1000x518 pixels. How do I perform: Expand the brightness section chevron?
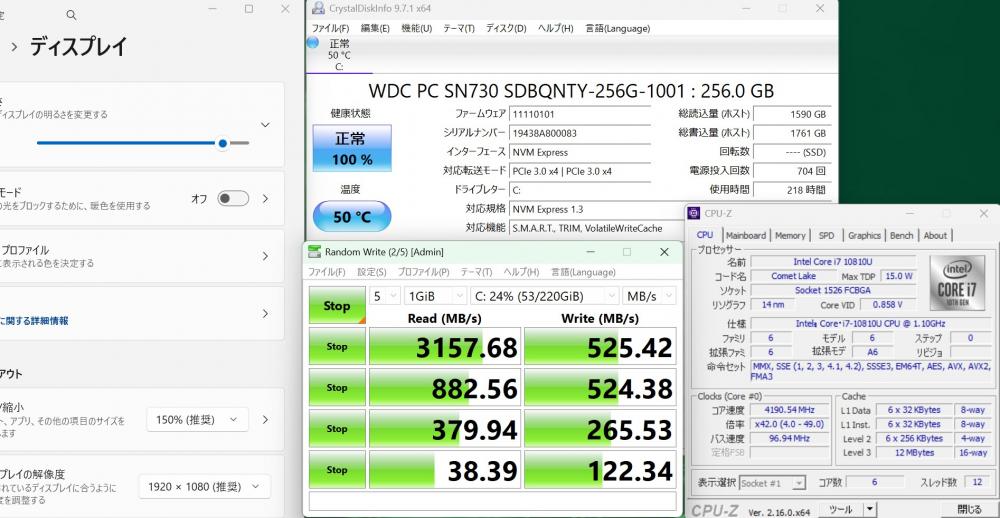coord(265,125)
